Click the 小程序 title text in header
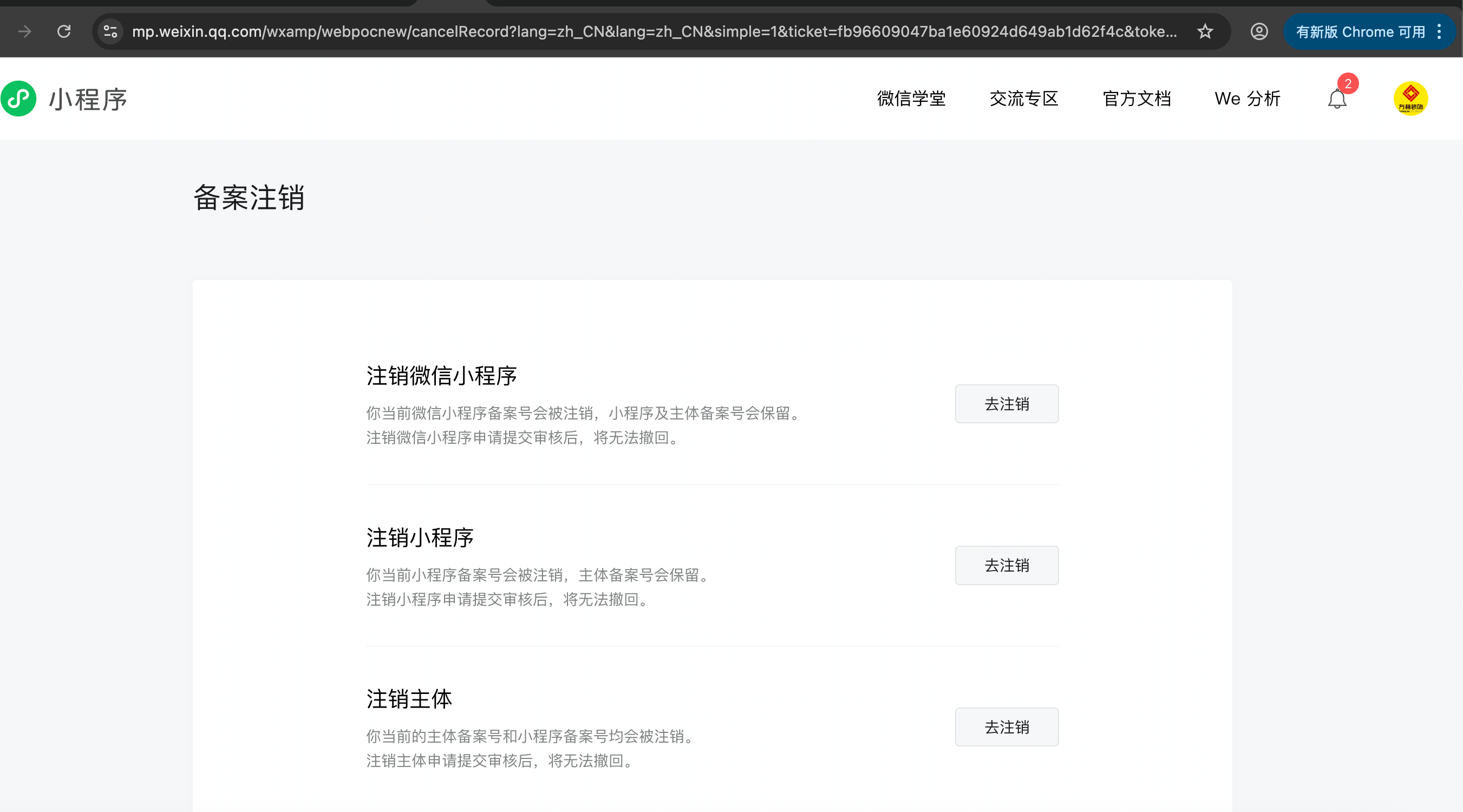 (88, 100)
